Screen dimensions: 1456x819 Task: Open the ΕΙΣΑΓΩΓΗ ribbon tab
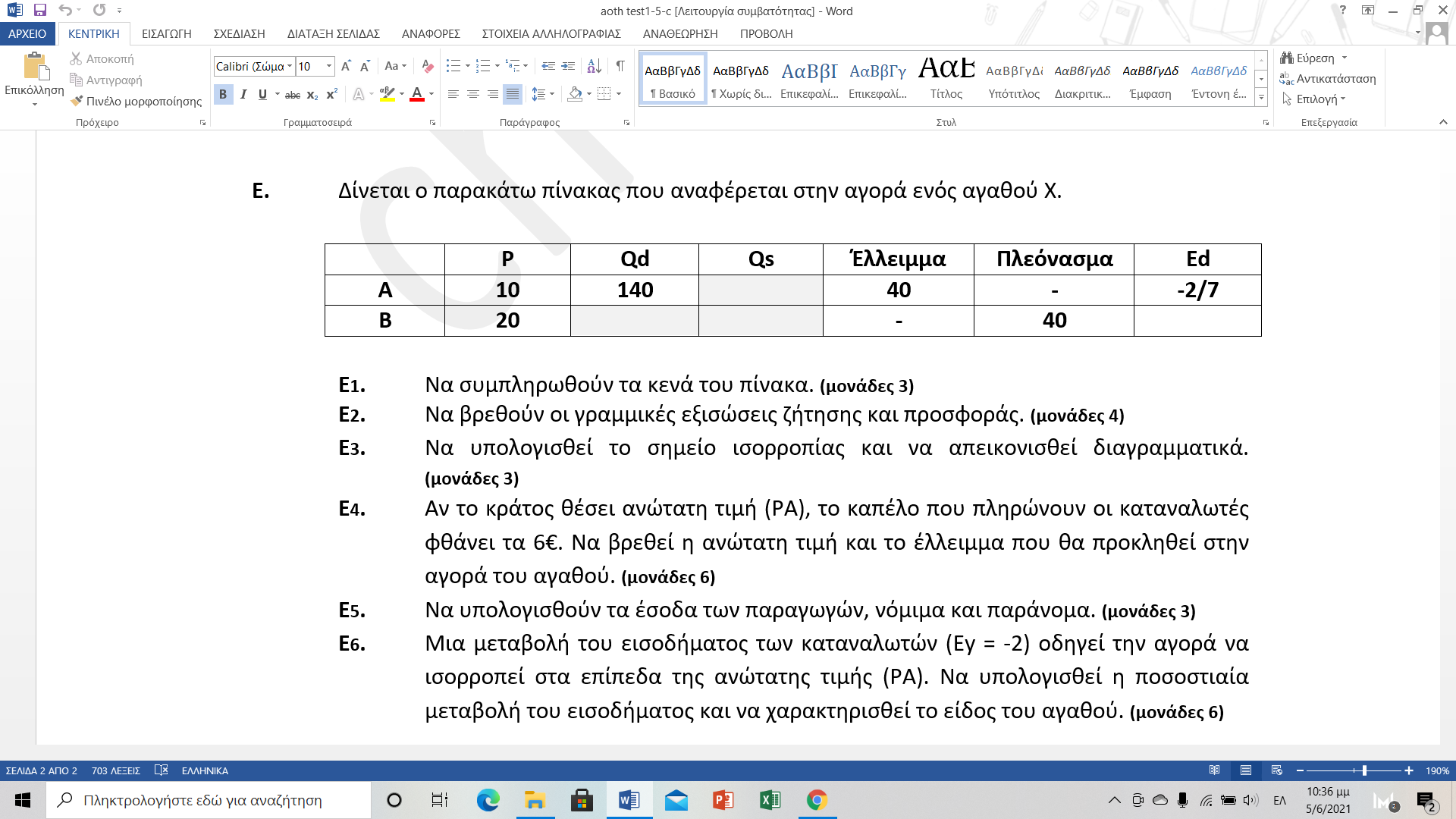pyautogui.click(x=166, y=34)
